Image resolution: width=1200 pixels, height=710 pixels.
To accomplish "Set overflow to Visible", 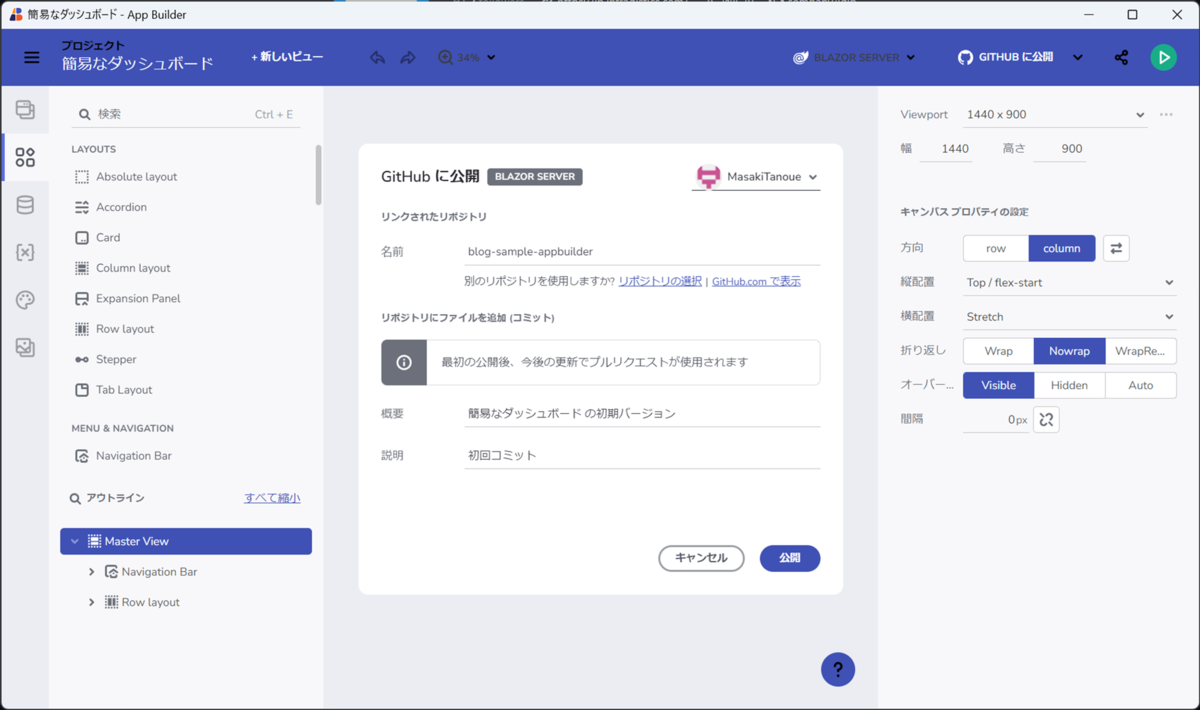I will coord(998,385).
